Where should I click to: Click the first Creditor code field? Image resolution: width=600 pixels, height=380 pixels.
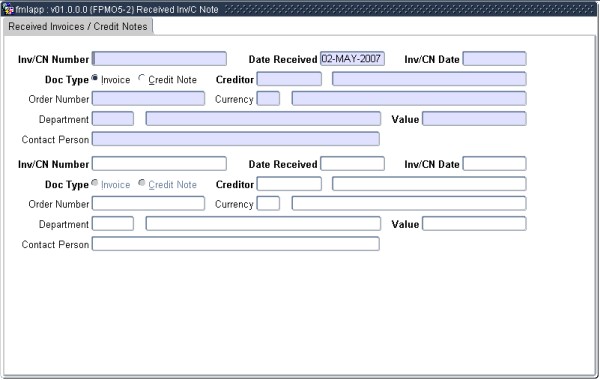289,79
